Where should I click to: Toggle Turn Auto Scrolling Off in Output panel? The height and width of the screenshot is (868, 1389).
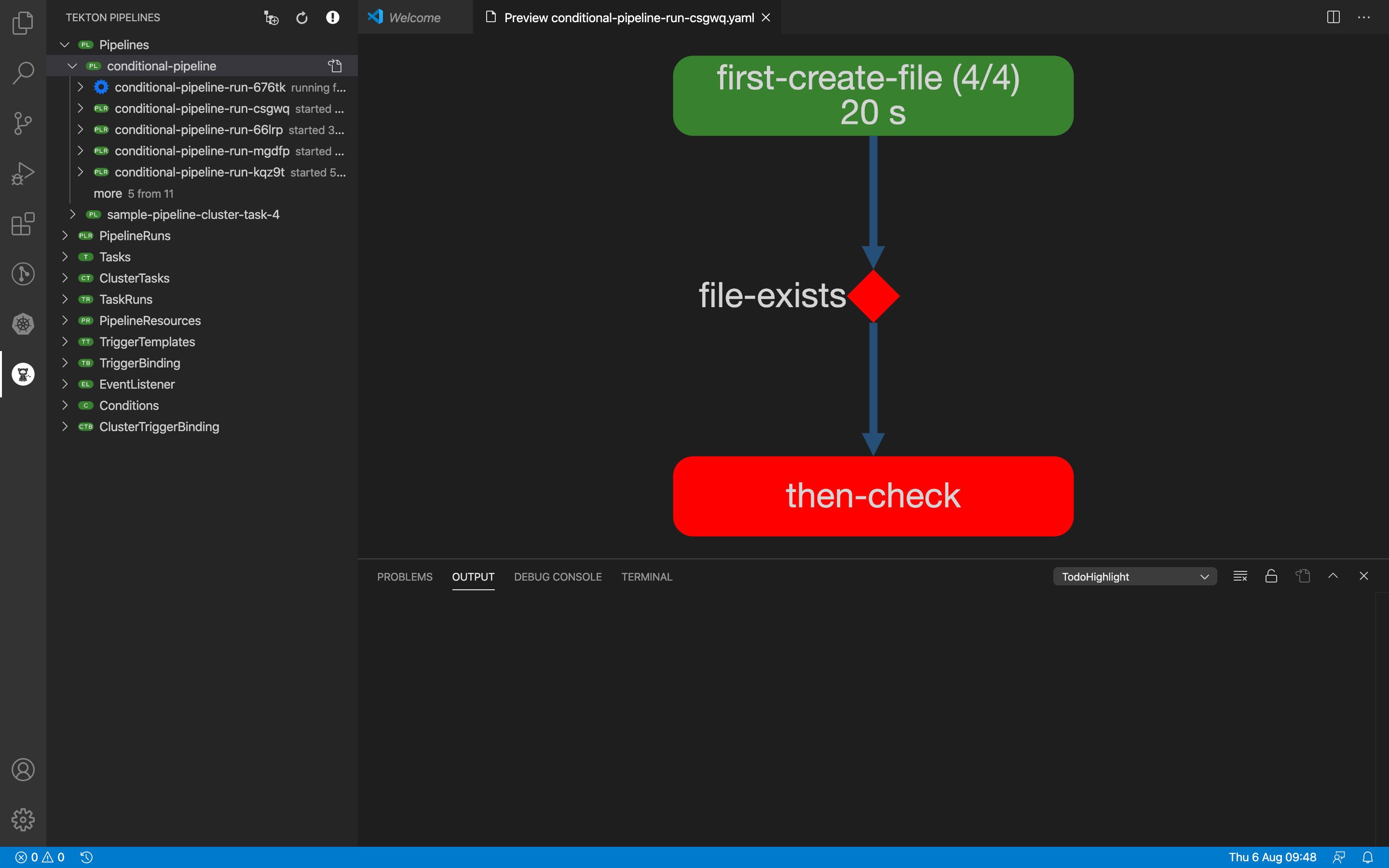click(x=1271, y=576)
